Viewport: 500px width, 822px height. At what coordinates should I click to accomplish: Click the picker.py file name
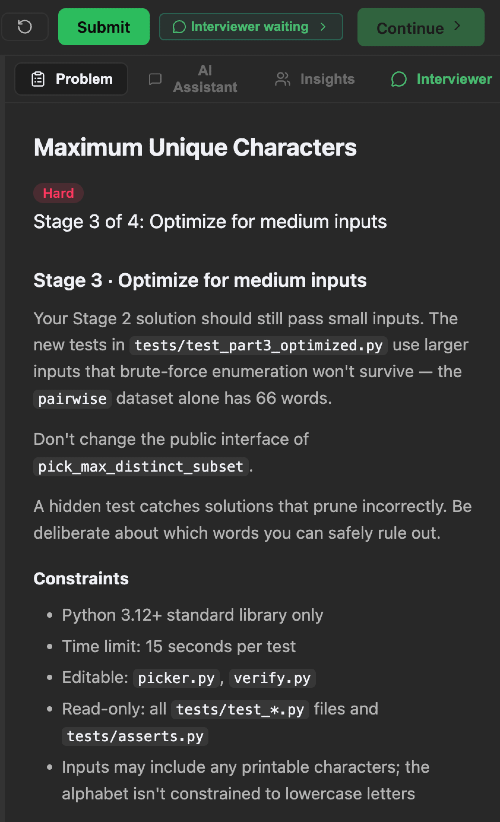click(176, 678)
